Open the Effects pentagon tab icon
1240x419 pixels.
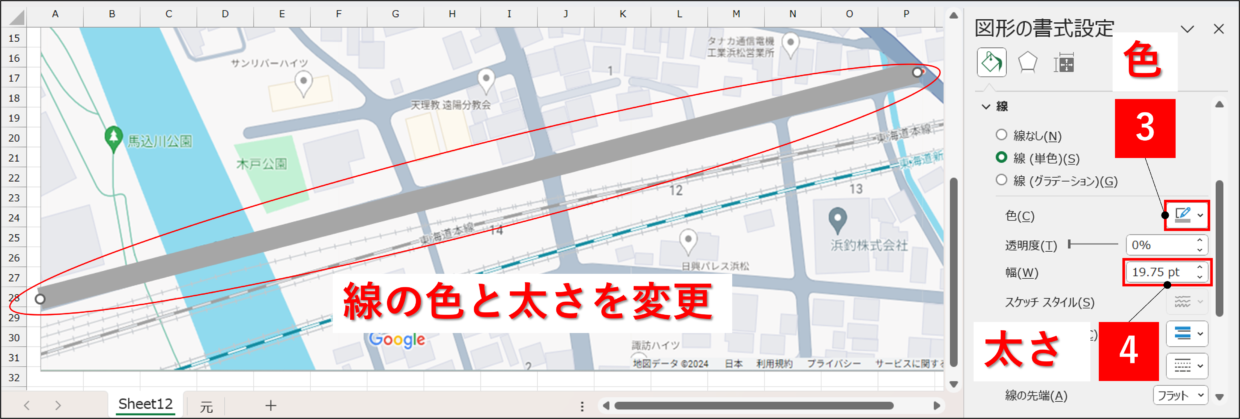coord(1027,63)
